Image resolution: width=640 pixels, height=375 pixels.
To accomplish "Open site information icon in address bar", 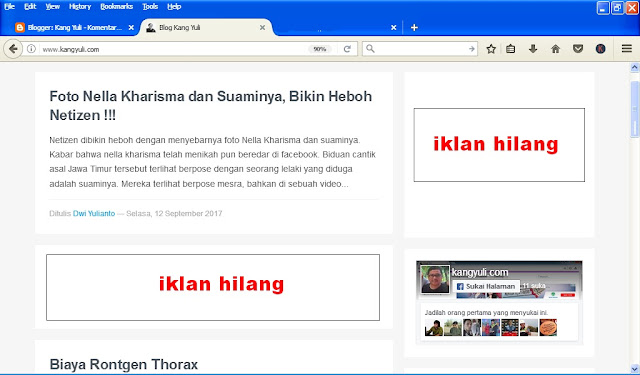I will (x=31, y=49).
